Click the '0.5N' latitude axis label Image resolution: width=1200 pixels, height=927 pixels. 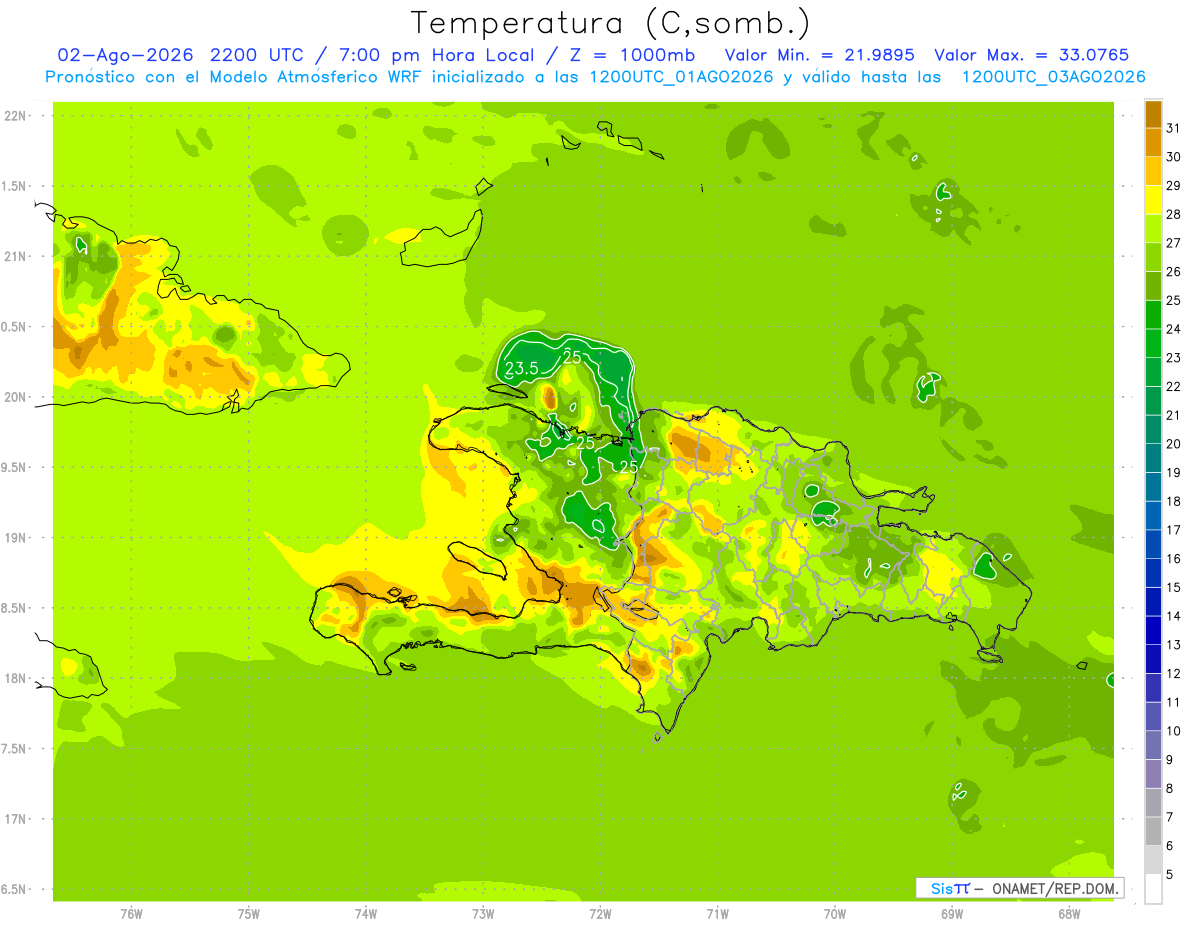point(15,327)
